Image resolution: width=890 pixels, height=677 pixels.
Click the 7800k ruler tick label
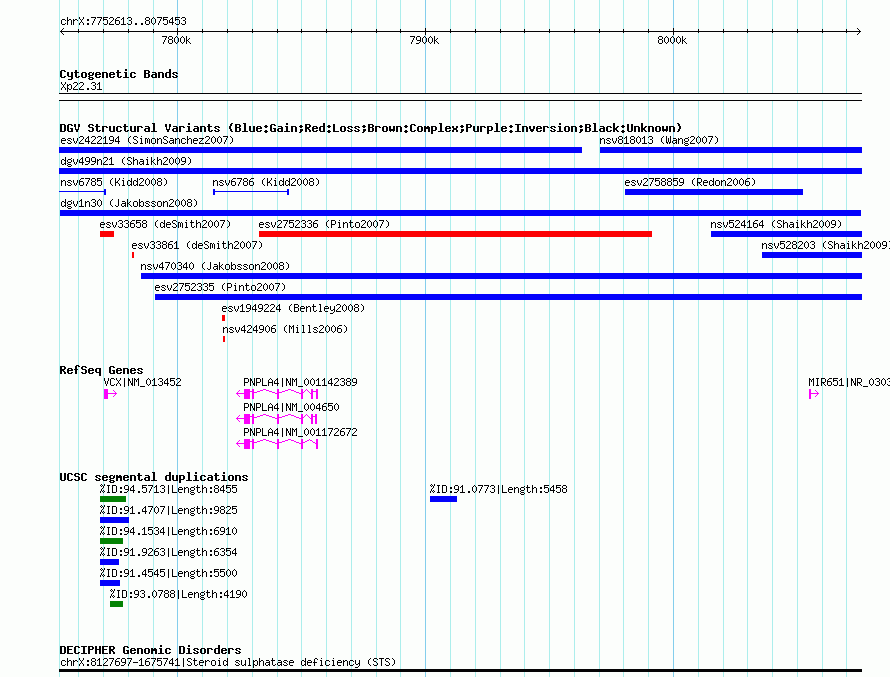pyautogui.click(x=177, y=40)
